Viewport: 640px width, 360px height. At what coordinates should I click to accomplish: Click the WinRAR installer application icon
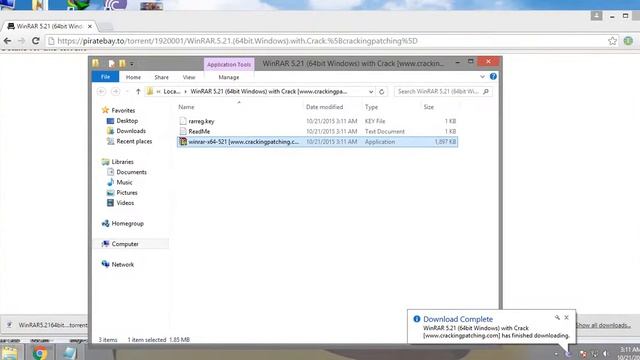[x=183, y=142]
